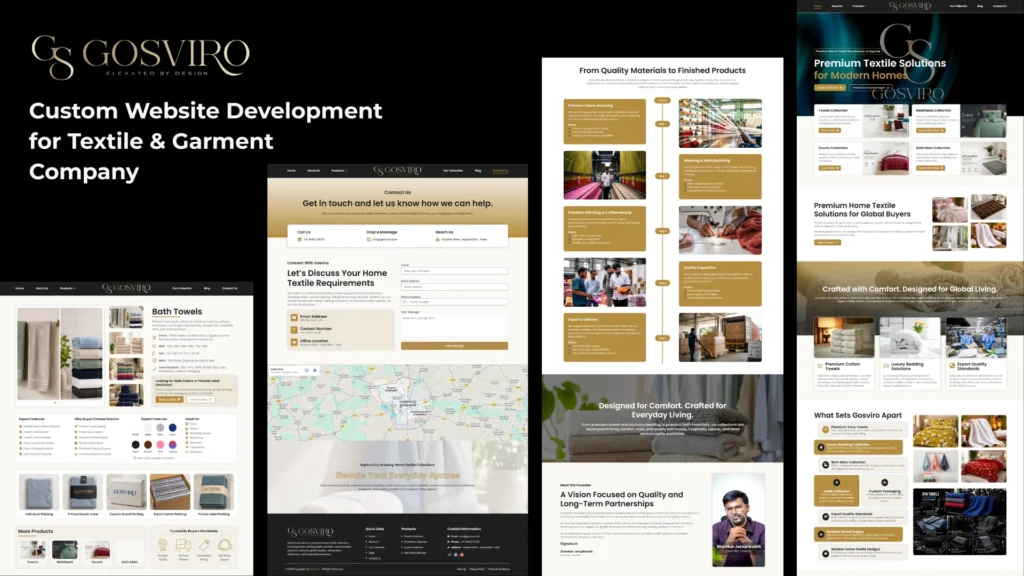Click Gosviro logo in Contact page navbar

tap(398, 170)
